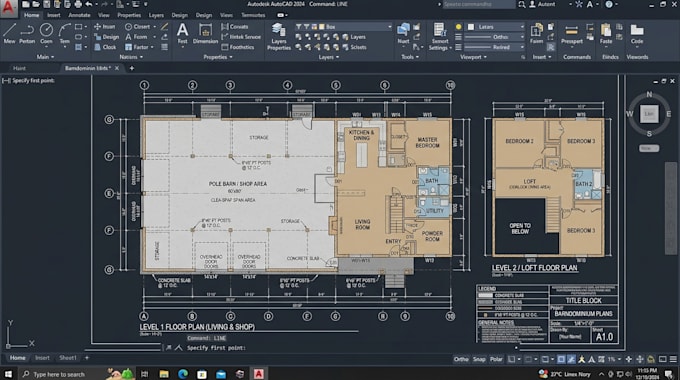Switch to the Annotate ribbon tab
The height and width of the screenshot is (380, 680).
pyautogui.click(x=79, y=15)
